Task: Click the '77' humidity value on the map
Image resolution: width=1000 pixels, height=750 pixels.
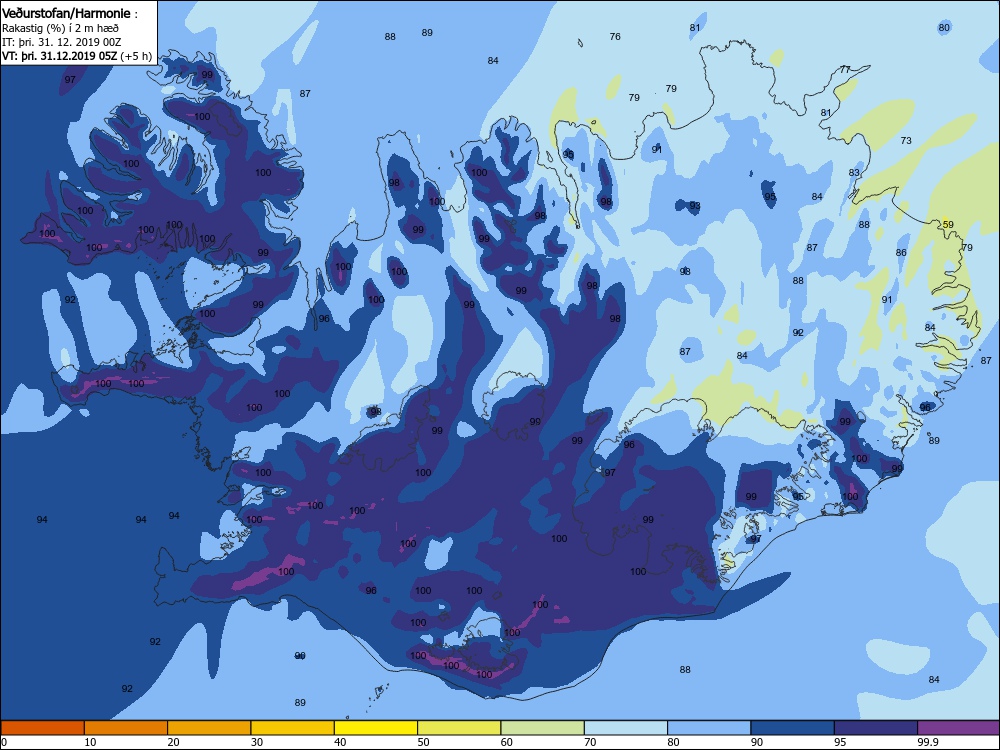Action: click(845, 70)
